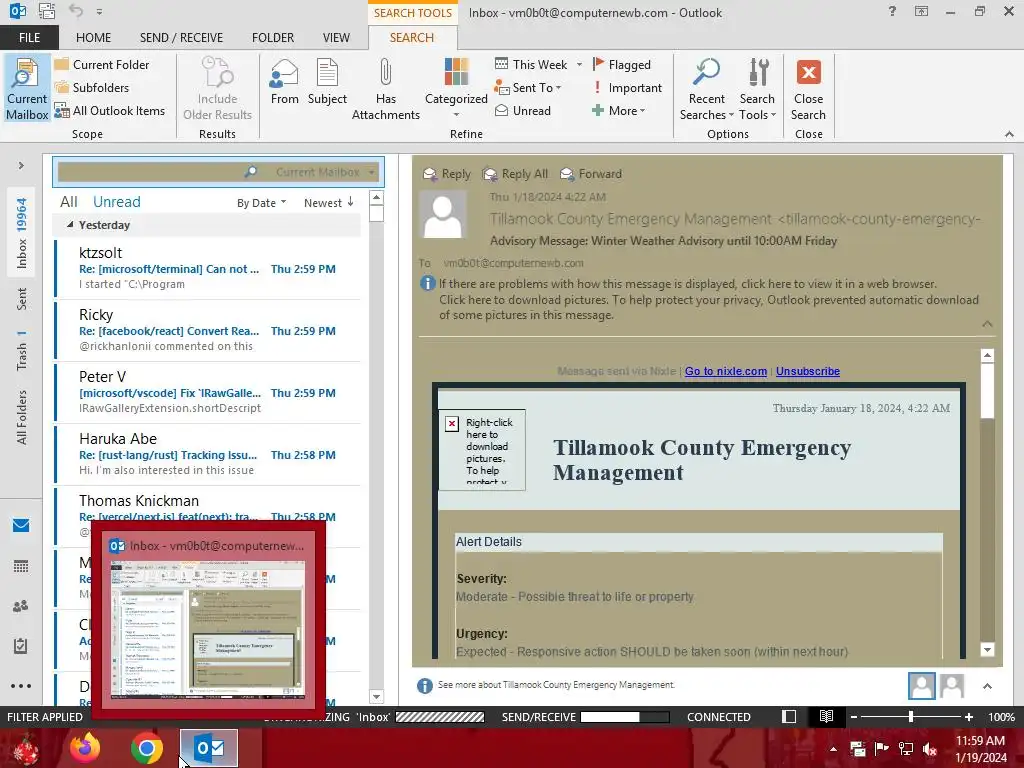
Task: Switch to Tasks view
Action: 21,646
